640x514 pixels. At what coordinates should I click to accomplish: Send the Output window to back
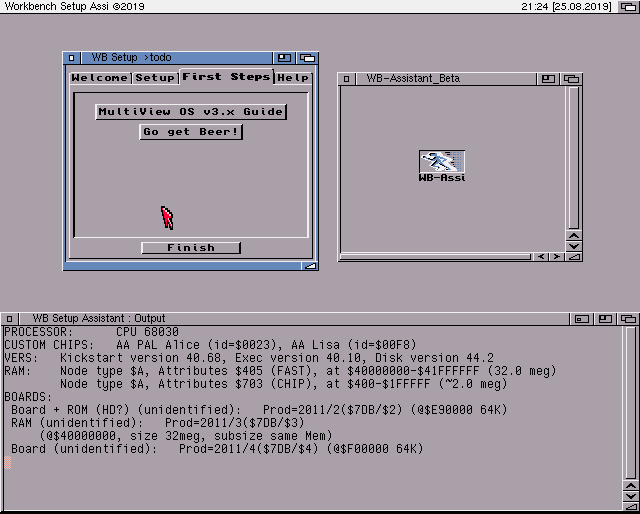point(629,319)
